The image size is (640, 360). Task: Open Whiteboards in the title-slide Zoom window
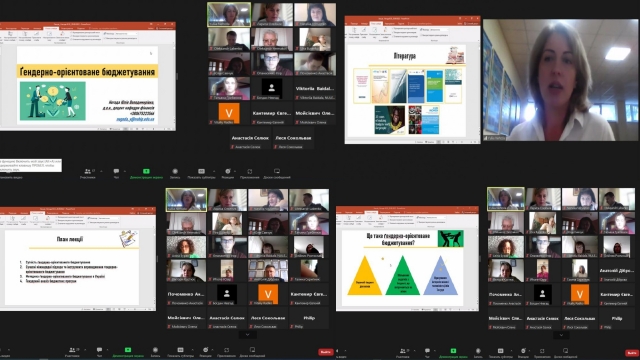(277, 173)
